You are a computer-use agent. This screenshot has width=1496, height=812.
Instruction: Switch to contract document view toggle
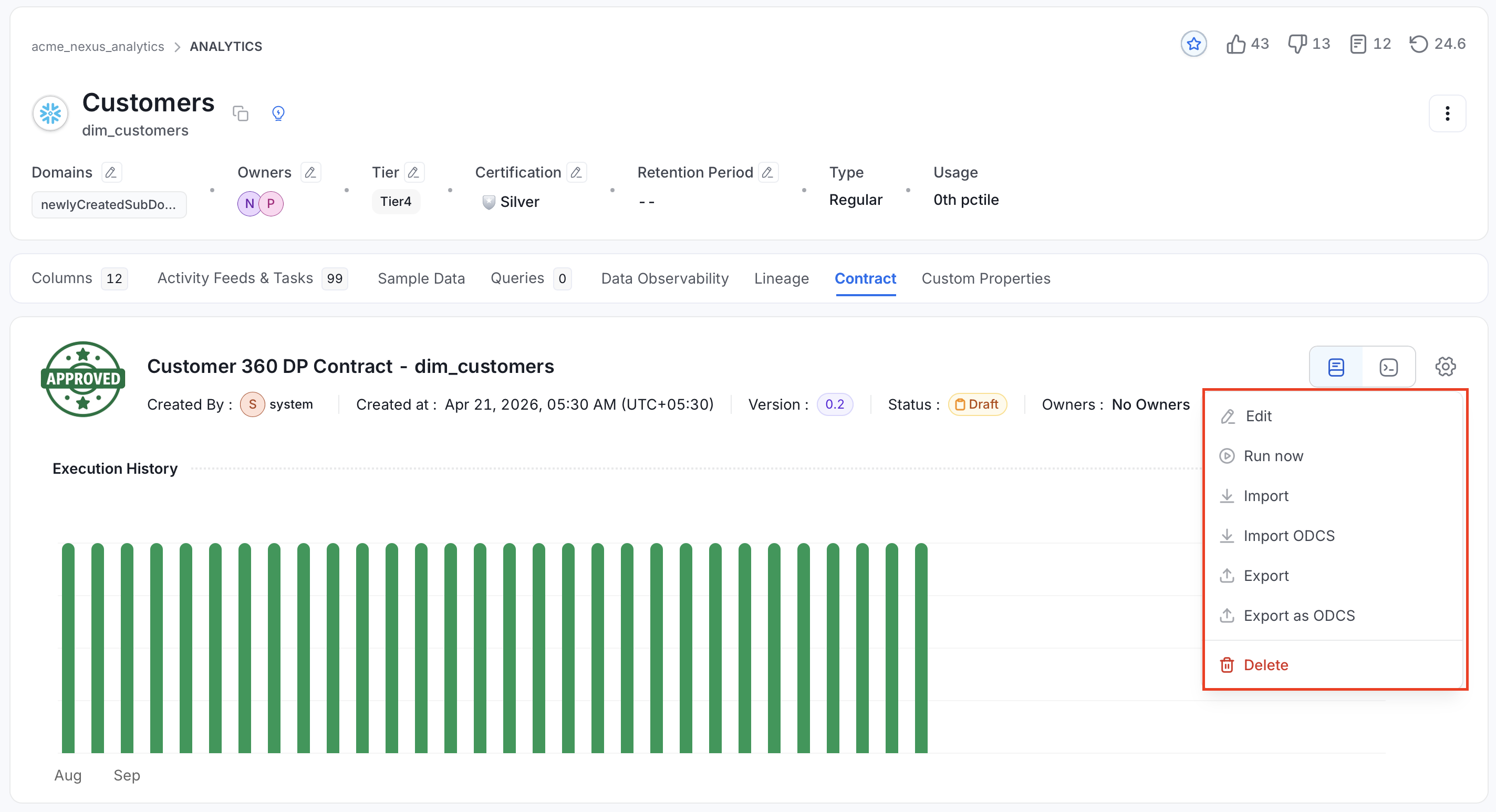click(x=1336, y=367)
